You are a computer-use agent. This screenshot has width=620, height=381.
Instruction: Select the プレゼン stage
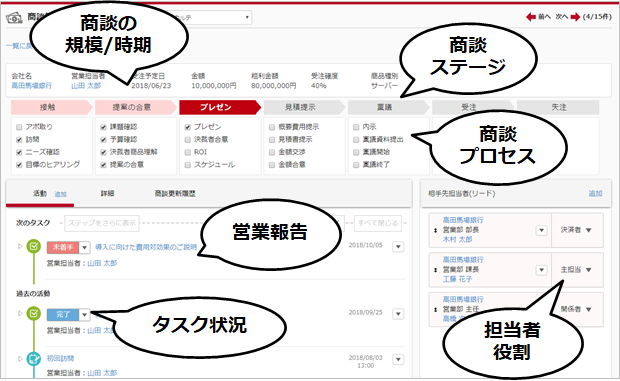[220, 107]
